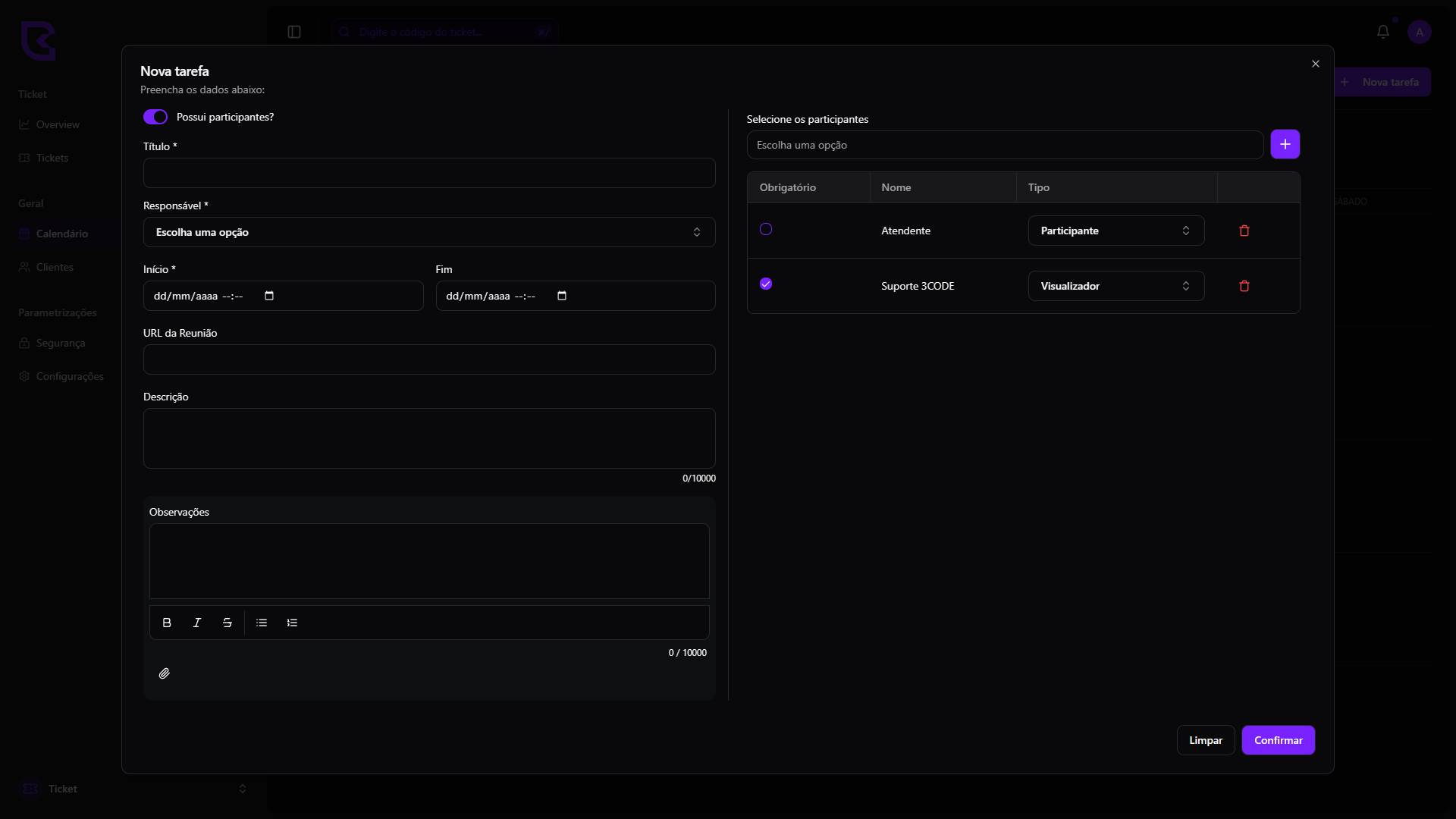Viewport: 1456px width, 819px height.
Task: Click the Bold formatting icon
Action: (167, 623)
